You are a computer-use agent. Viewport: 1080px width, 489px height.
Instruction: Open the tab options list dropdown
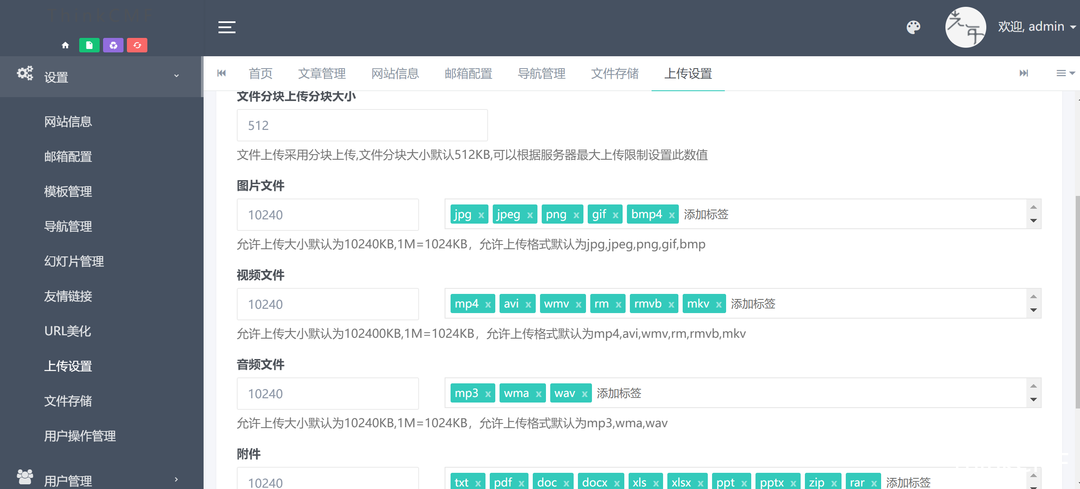click(x=1066, y=74)
